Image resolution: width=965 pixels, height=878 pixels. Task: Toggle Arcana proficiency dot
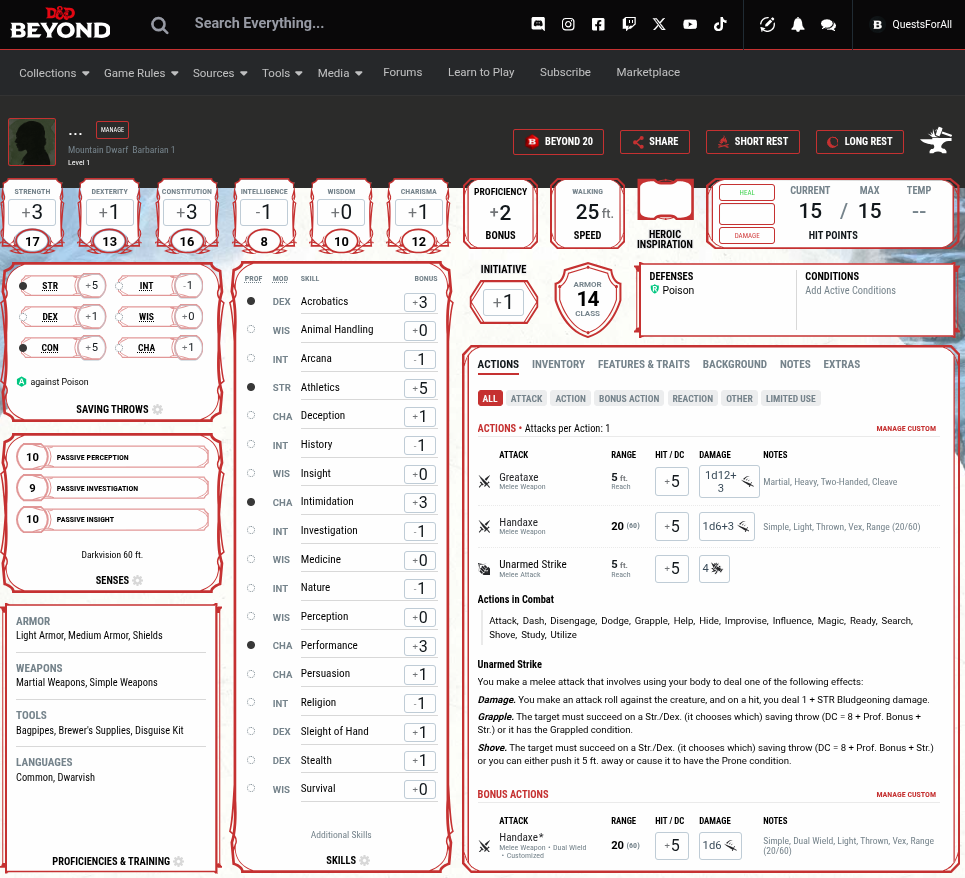(251, 358)
